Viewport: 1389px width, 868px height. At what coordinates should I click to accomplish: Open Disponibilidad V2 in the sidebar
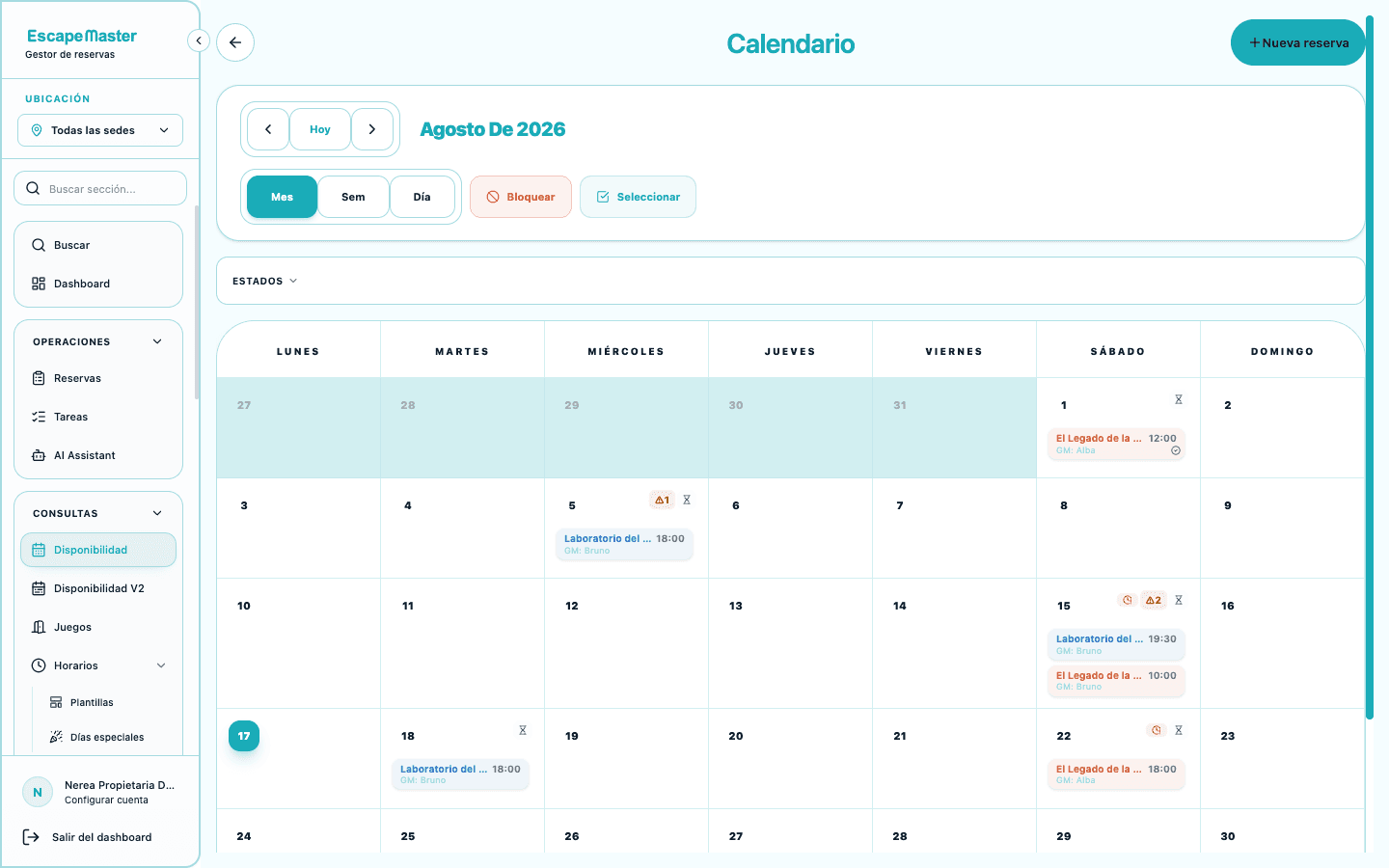pyautogui.click(x=98, y=588)
